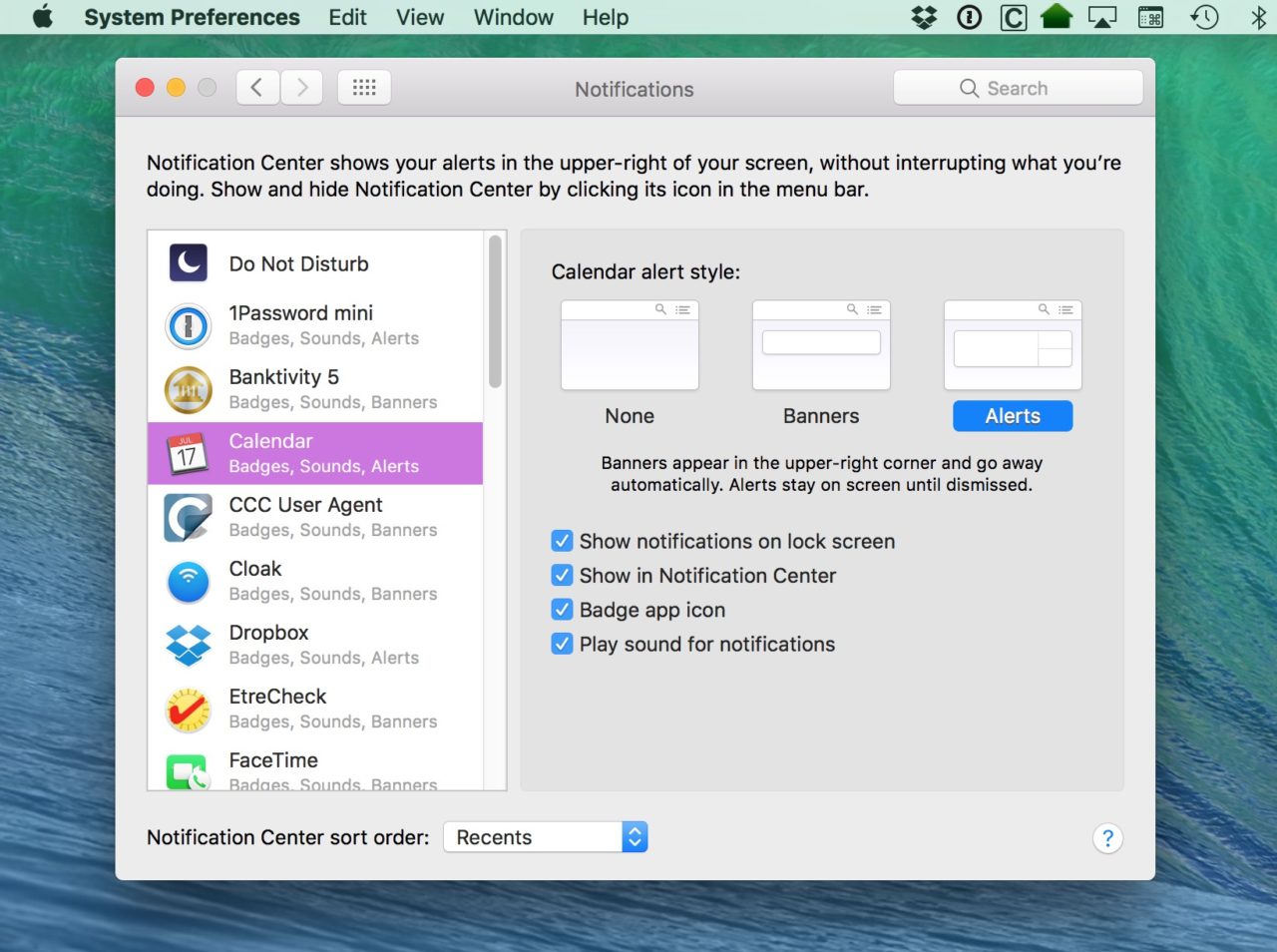This screenshot has height=952, width=1277.
Task: Open the System Preferences menu
Action: [192, 17]
